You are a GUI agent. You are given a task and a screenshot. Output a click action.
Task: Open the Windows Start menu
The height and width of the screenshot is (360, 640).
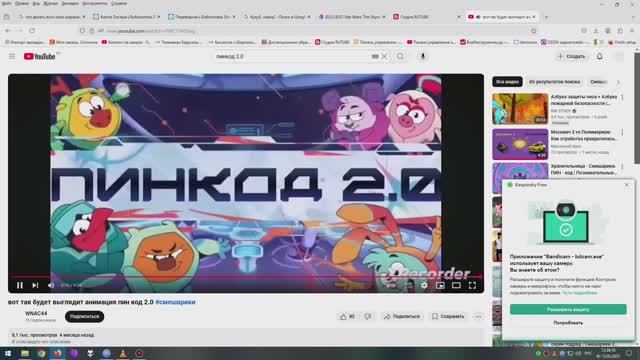pyautogui.click(x=8, y=353)
